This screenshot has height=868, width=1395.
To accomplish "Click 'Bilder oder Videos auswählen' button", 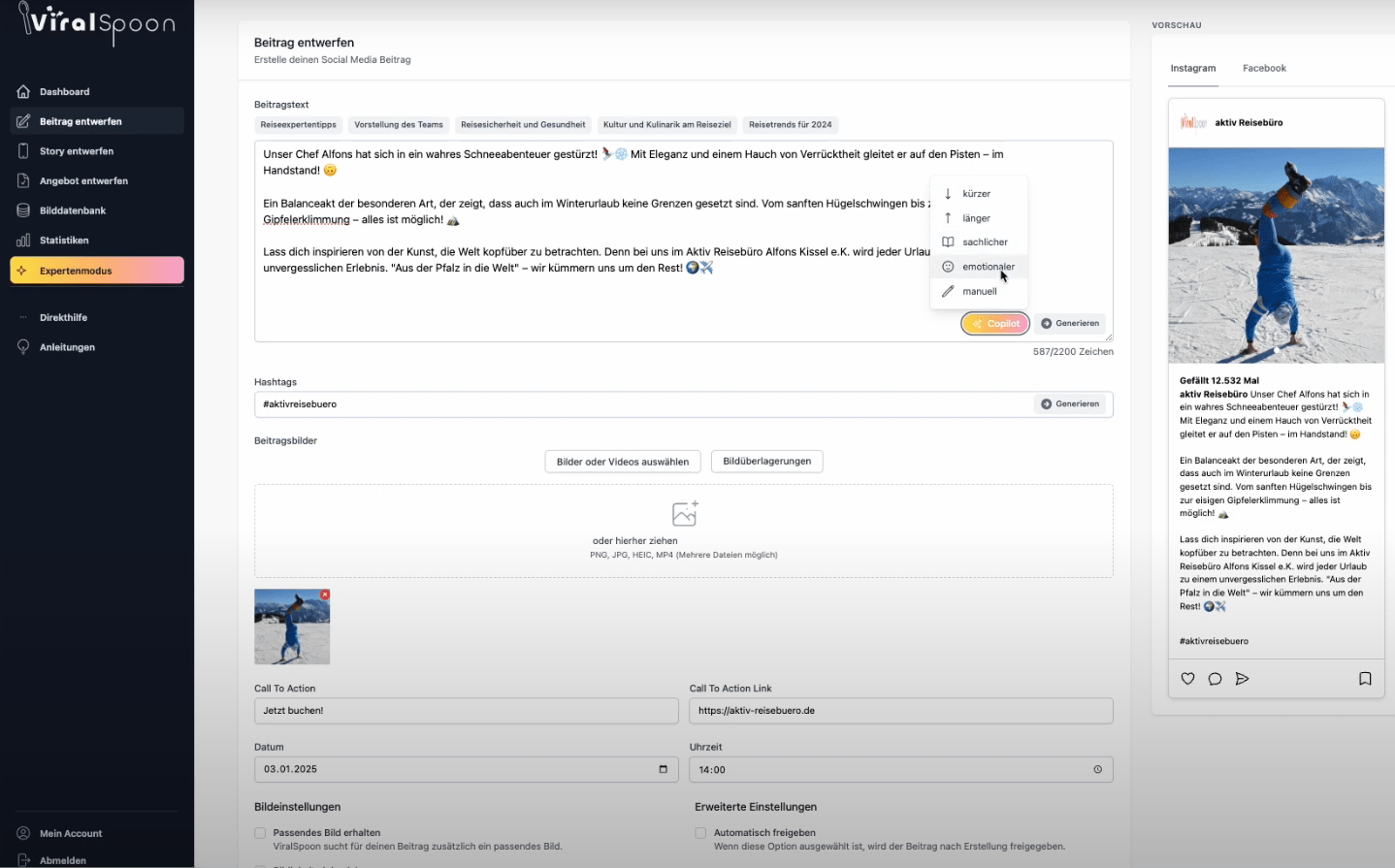I will coord(623,462).
